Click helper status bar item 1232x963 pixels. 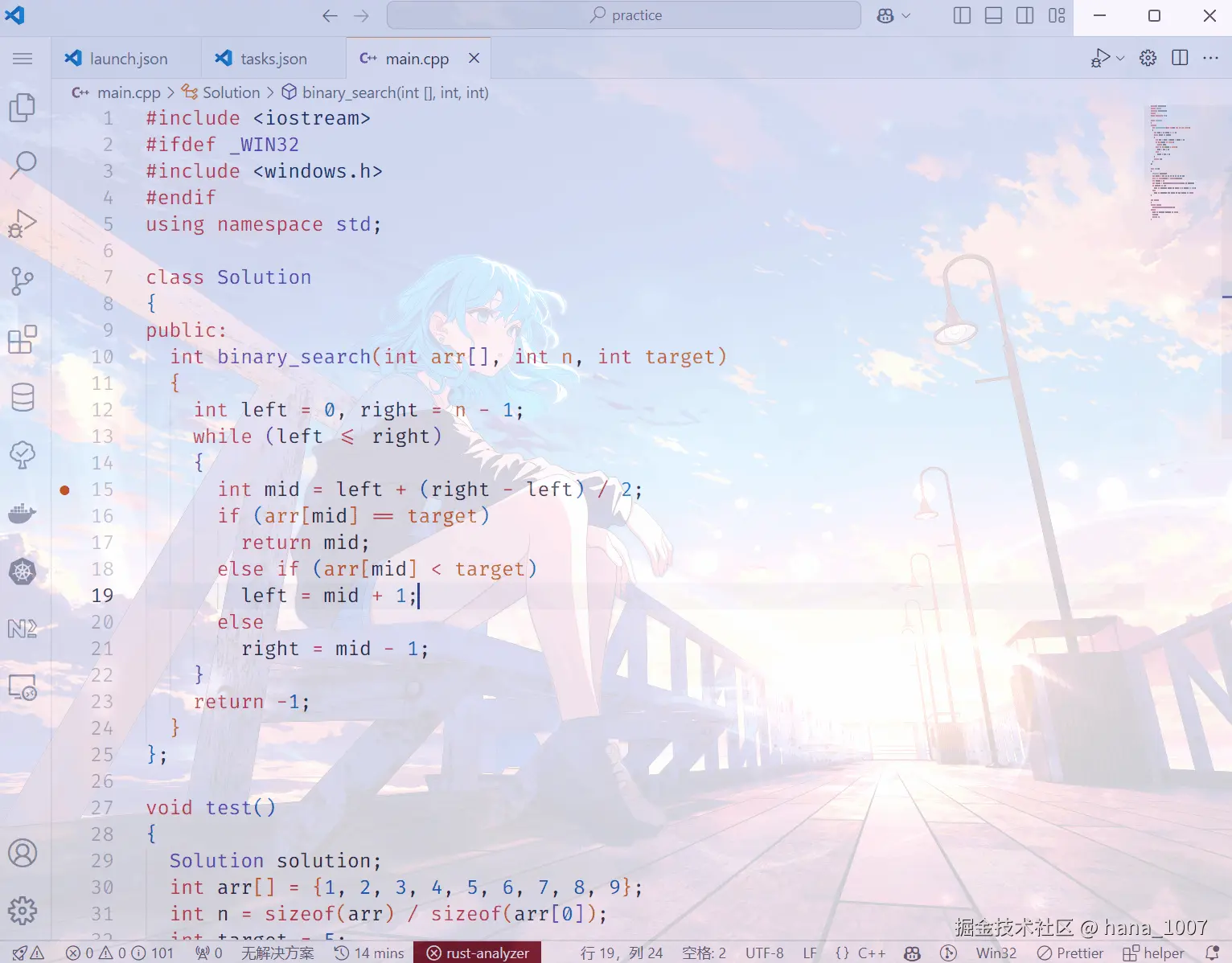(1154, 953)
